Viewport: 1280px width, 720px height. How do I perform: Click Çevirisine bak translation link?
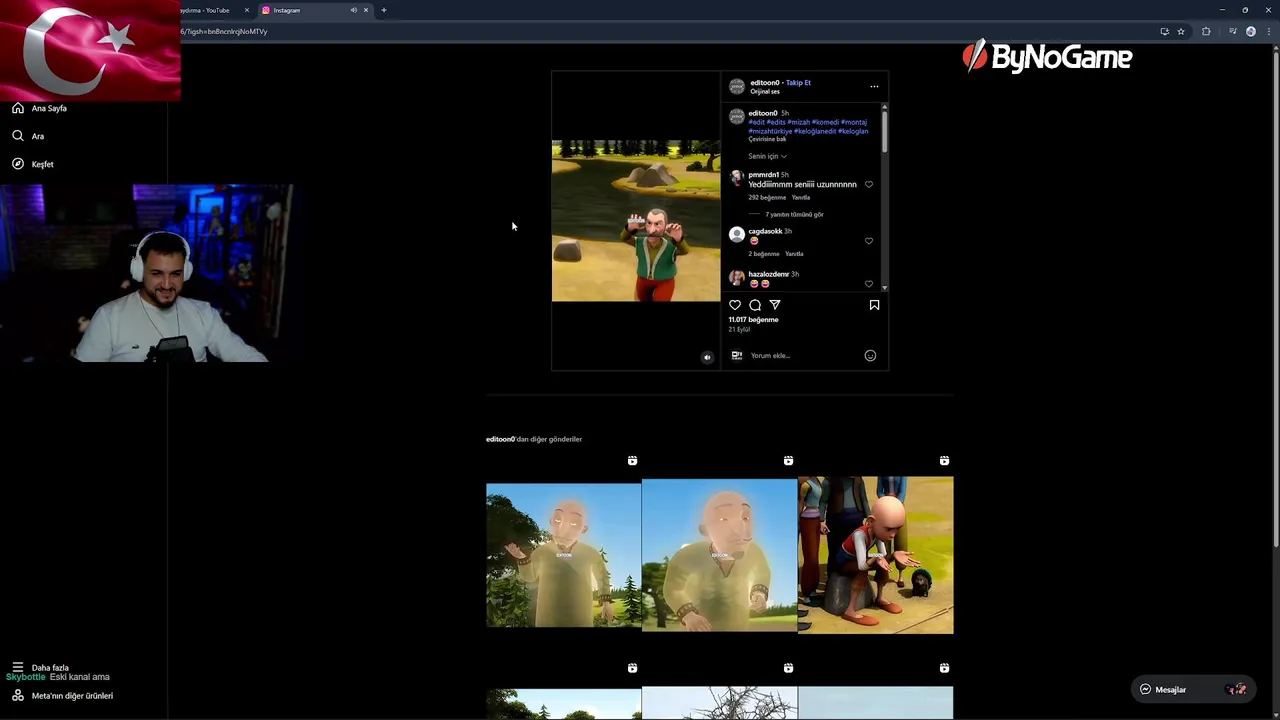(767, 139)
